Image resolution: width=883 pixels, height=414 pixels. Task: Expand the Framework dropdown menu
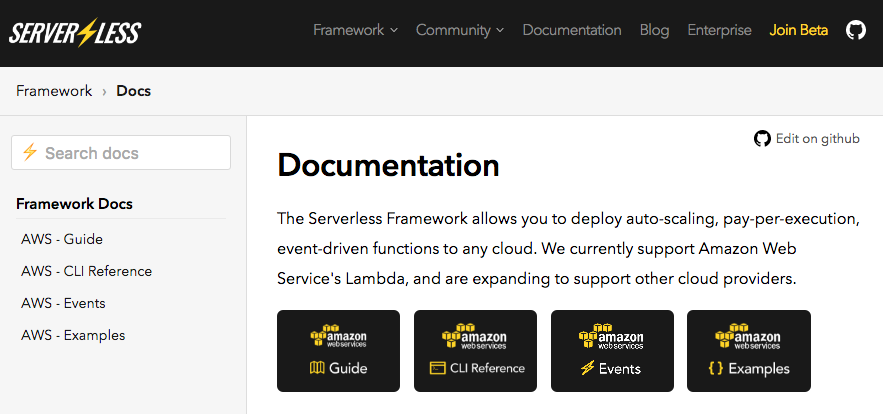(x=355, y=30)
